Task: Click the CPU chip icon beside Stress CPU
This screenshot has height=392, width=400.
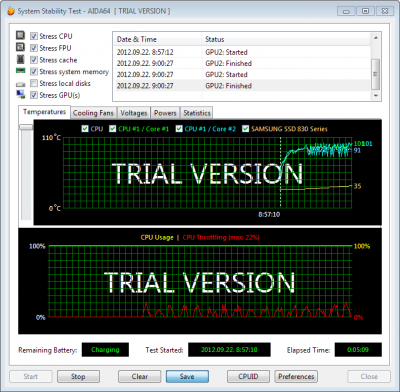Action: [21, 35]
